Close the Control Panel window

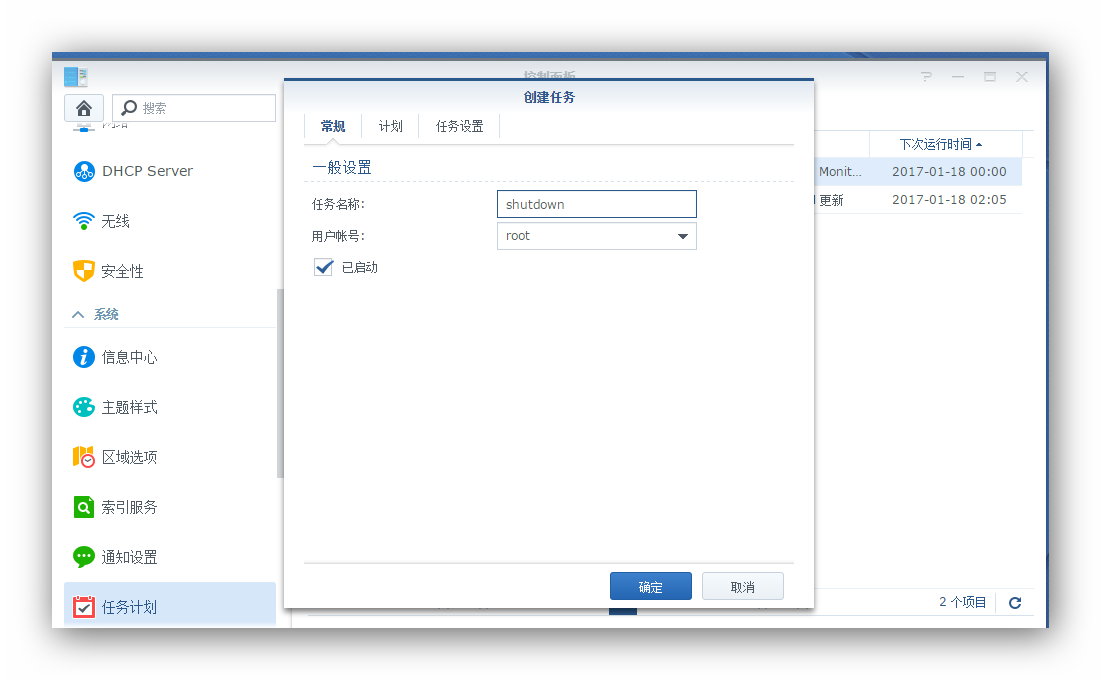click(x=1022, y=77)
